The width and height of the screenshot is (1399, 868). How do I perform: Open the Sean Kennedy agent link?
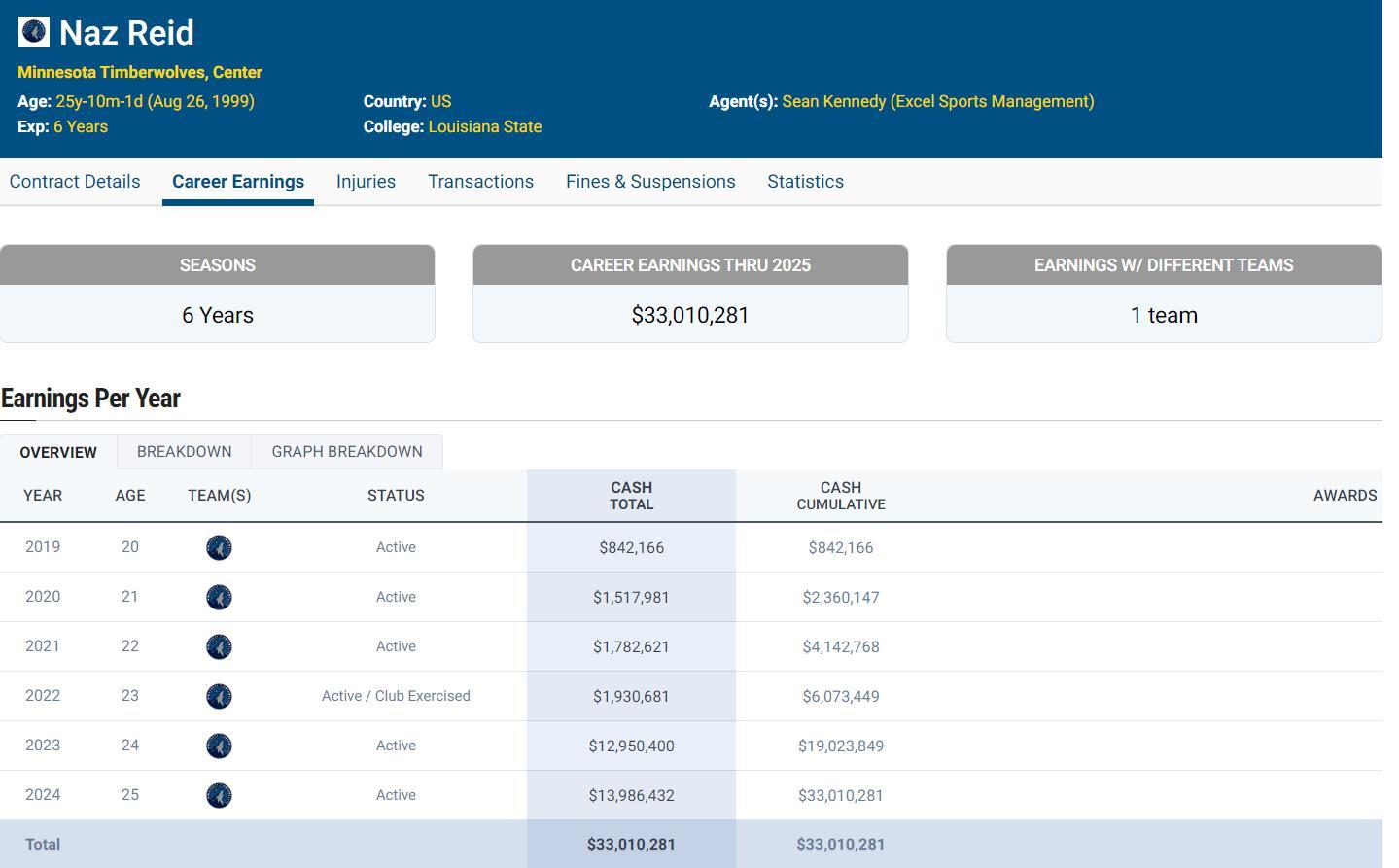937,102
